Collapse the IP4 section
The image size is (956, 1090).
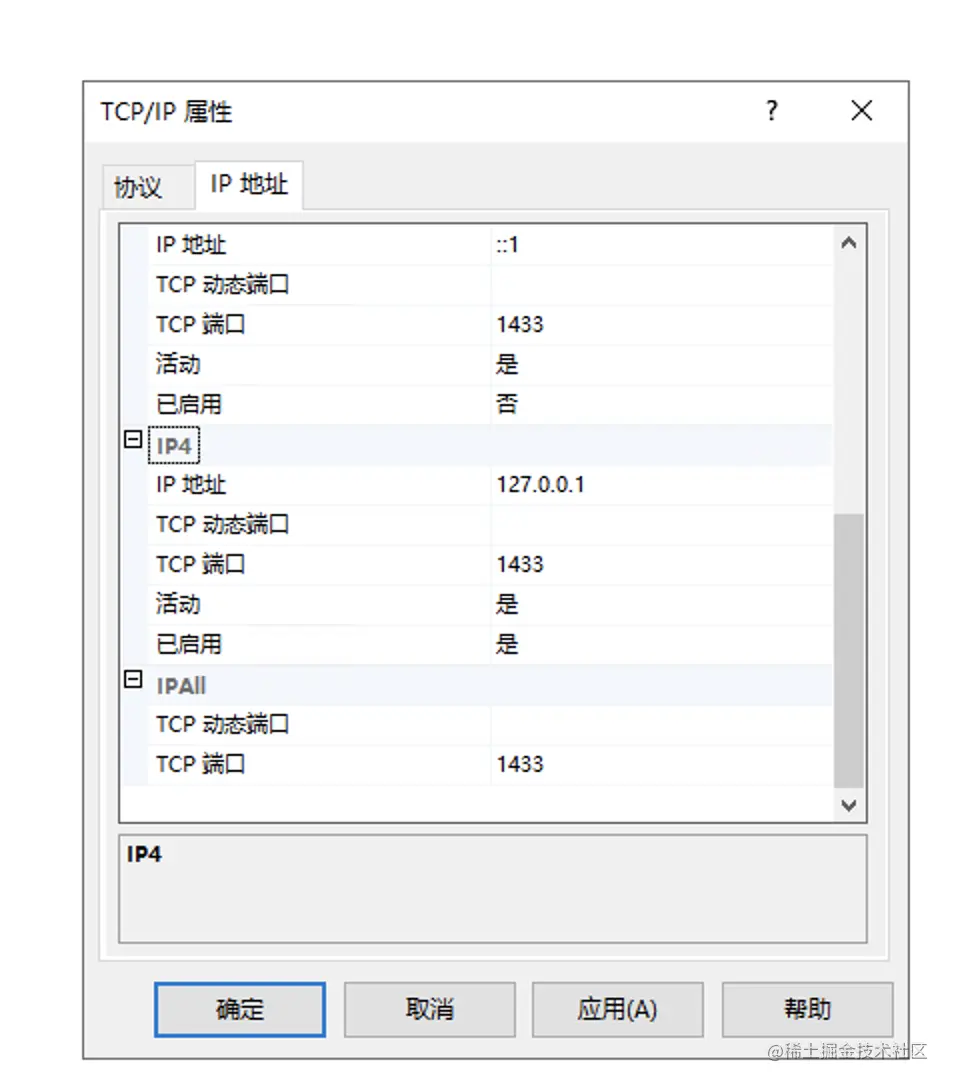click(133, 439)
